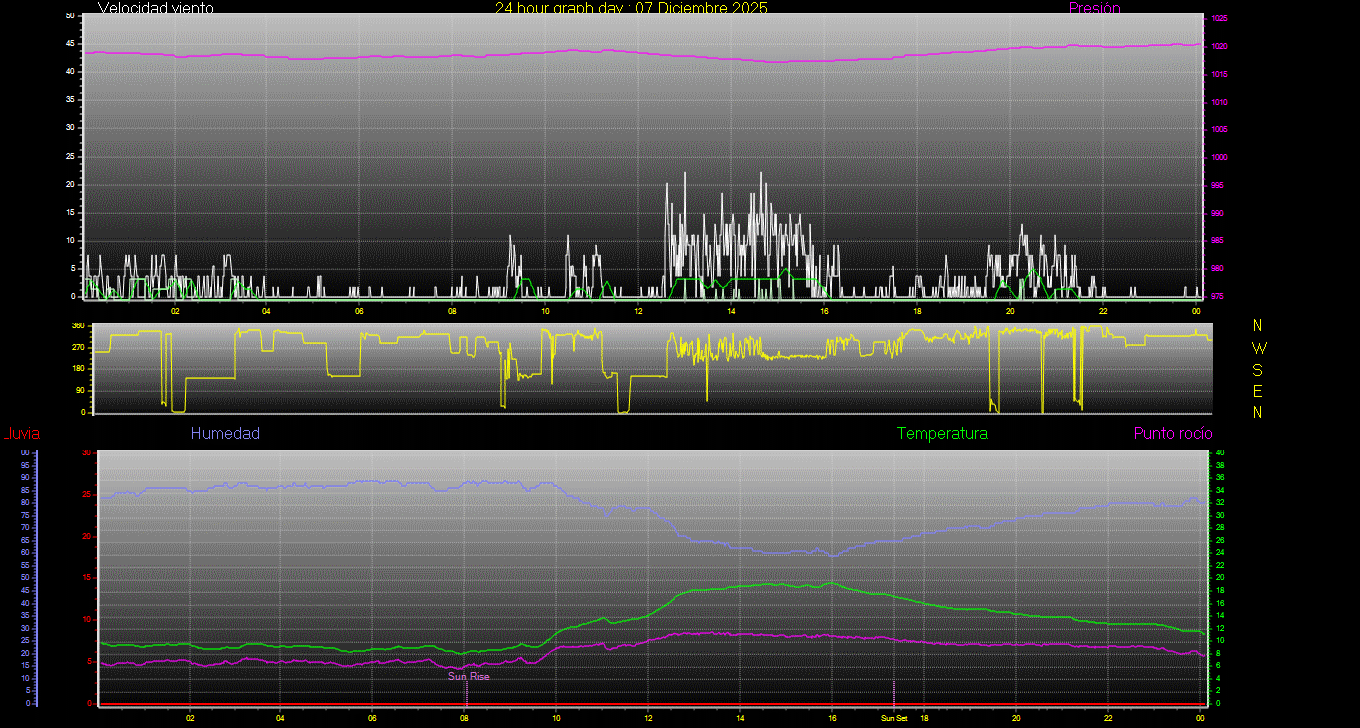Screen dimensions: 1360x728
Task: Click hour 20 on temperature graph time axis
Action: pyautogui.click(x=1016, y=717)
